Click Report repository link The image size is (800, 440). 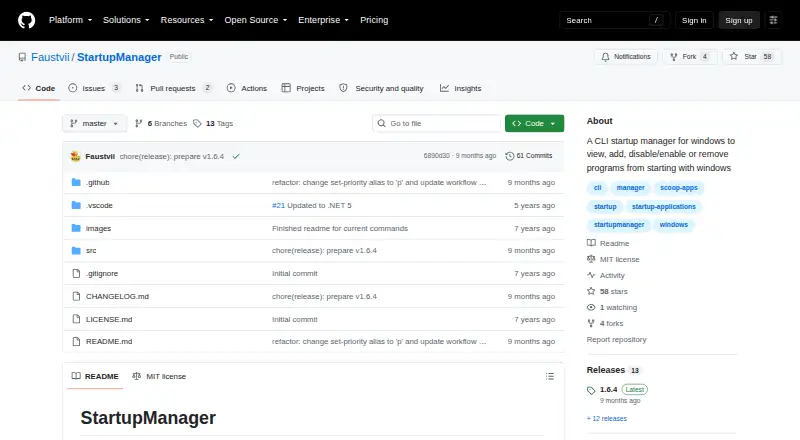pyautogui.click(x=616, y=339)
